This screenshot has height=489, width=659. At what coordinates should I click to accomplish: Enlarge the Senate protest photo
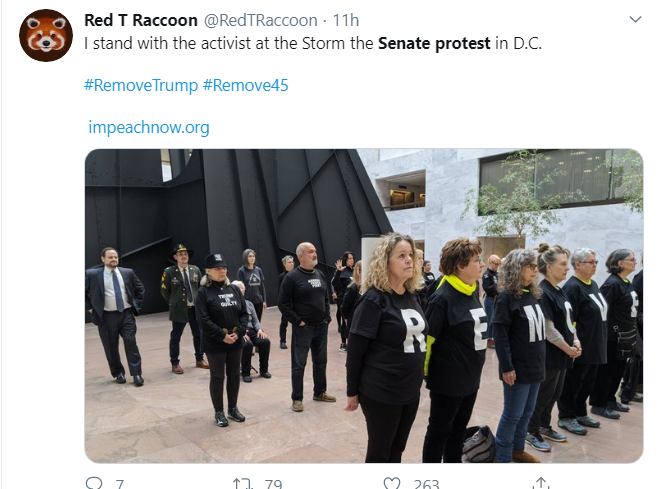[x=364, y=306]
